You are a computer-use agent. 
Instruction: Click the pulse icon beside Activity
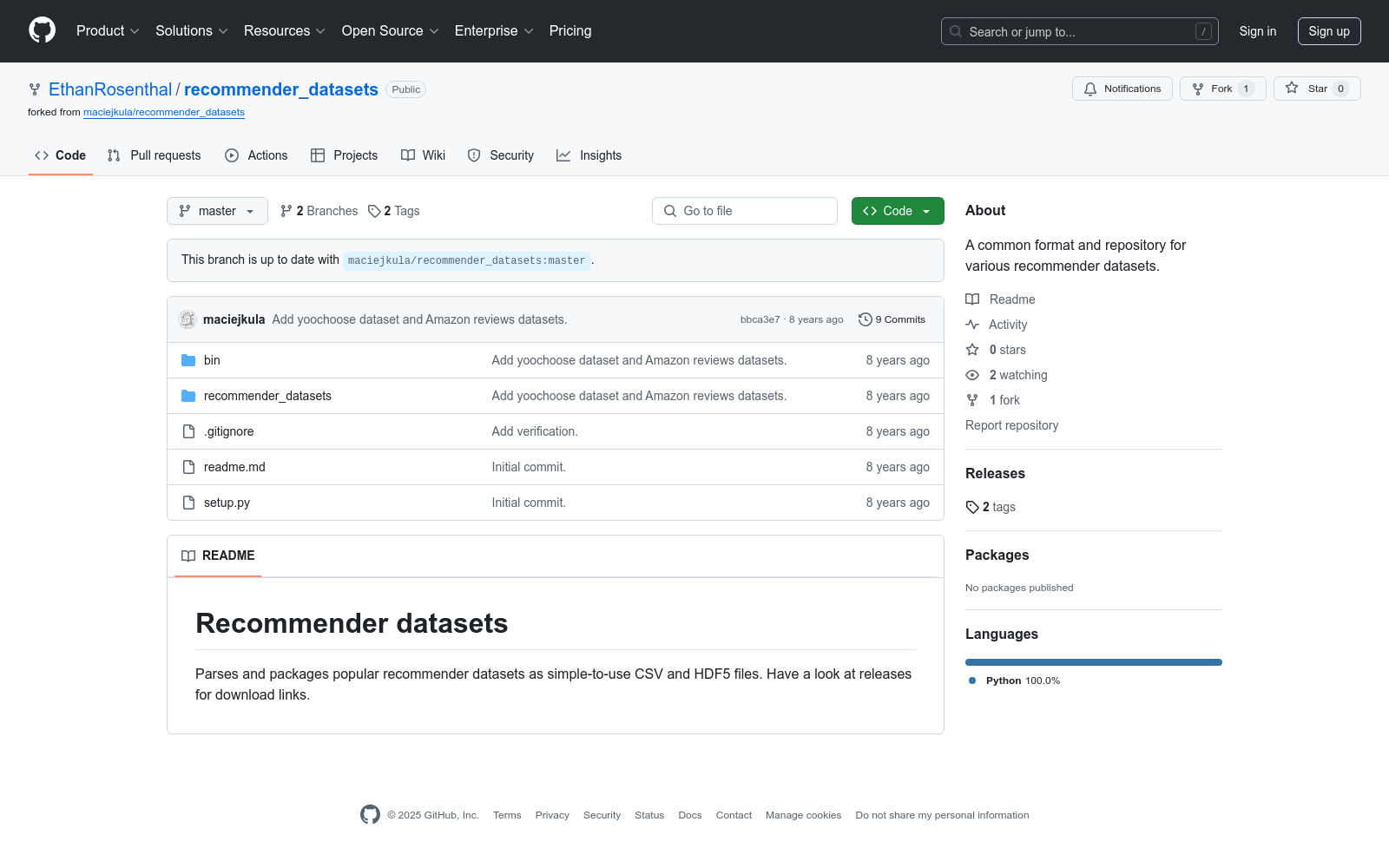click(x=972, y=325)
